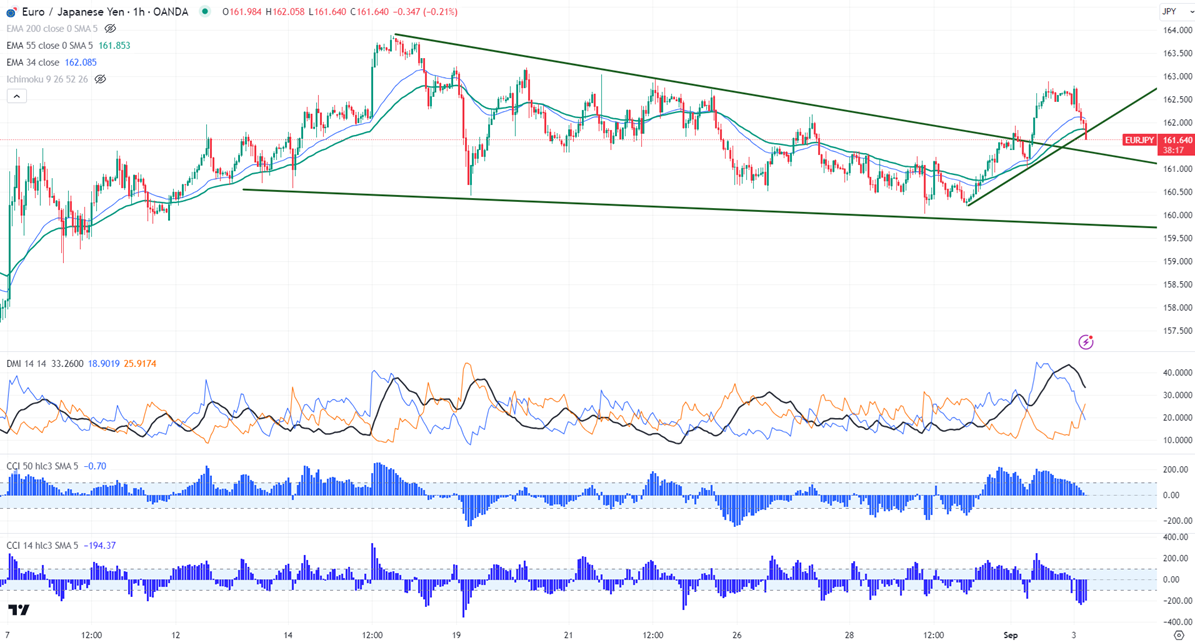The height and width of the screenshot is (643, 1195).
Task: Click the DMI orange value 25.9174
Action: click(x=139, y=364)
